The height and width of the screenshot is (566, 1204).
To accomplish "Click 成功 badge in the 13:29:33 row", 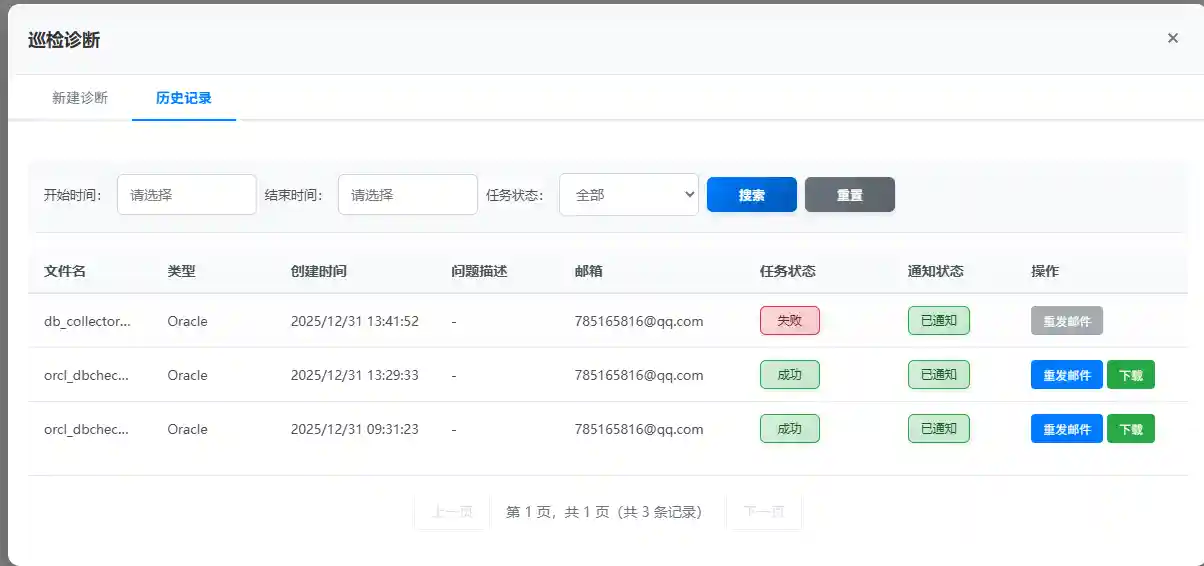I will click(x=790, y=375).
